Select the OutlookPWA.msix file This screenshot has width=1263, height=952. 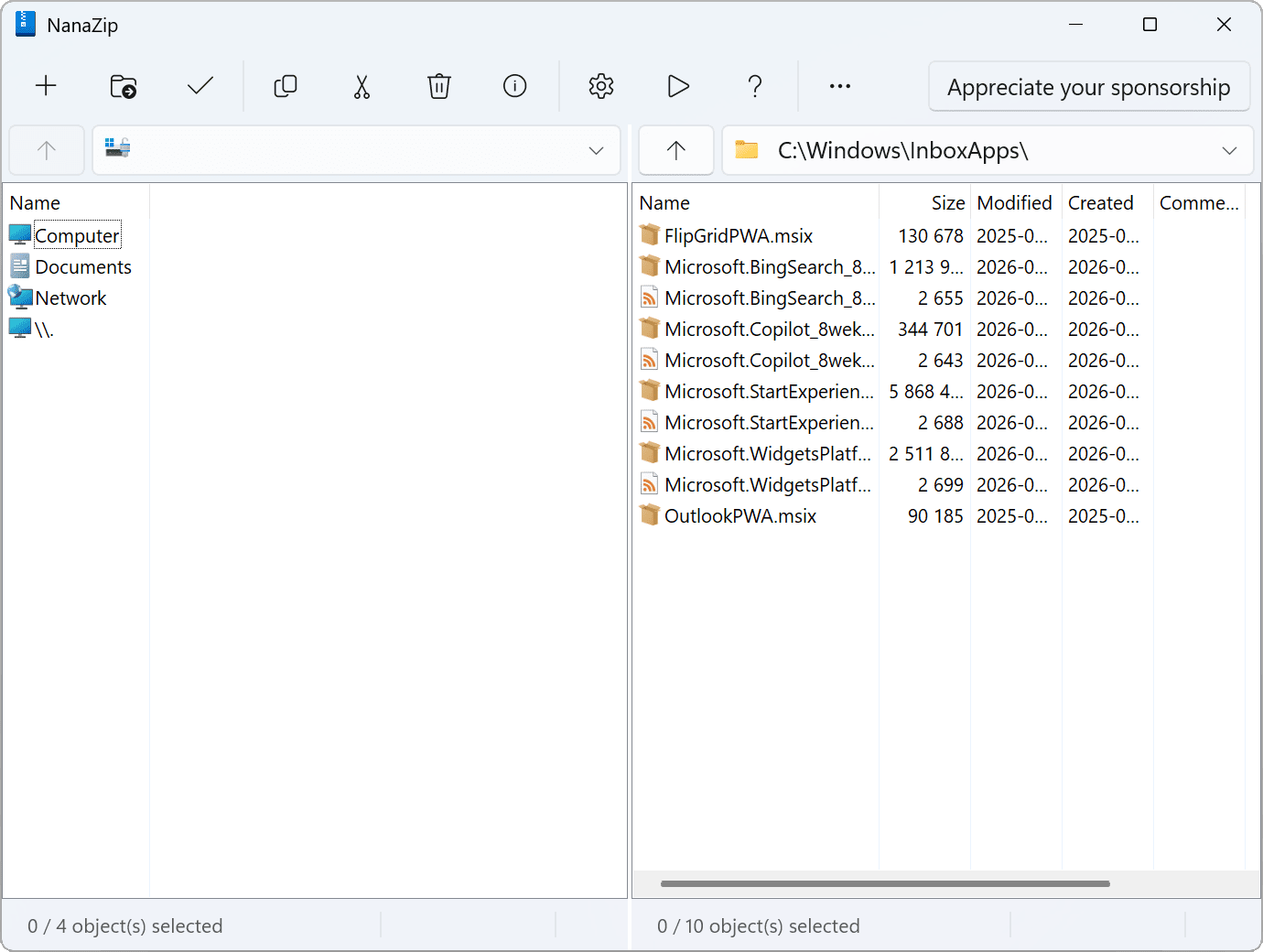(x=740, y=515)
